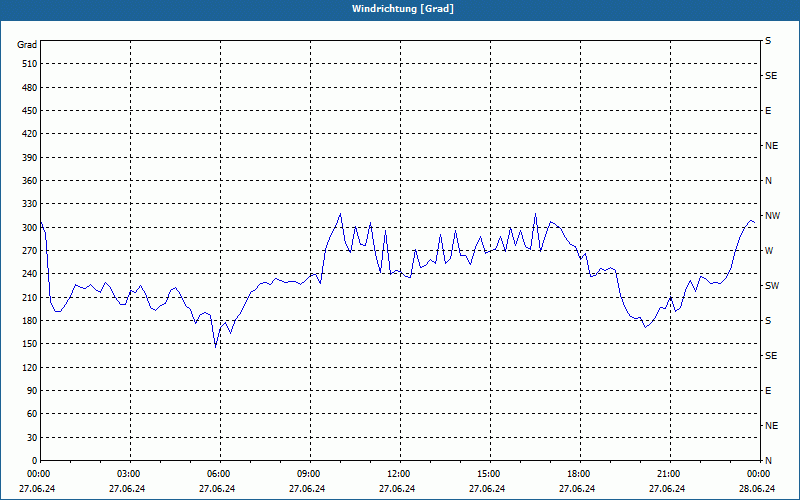This screenshot has width=800, height=500.
Task: Click the 00:00 label above 28.06.24
Action: [759, 473]
